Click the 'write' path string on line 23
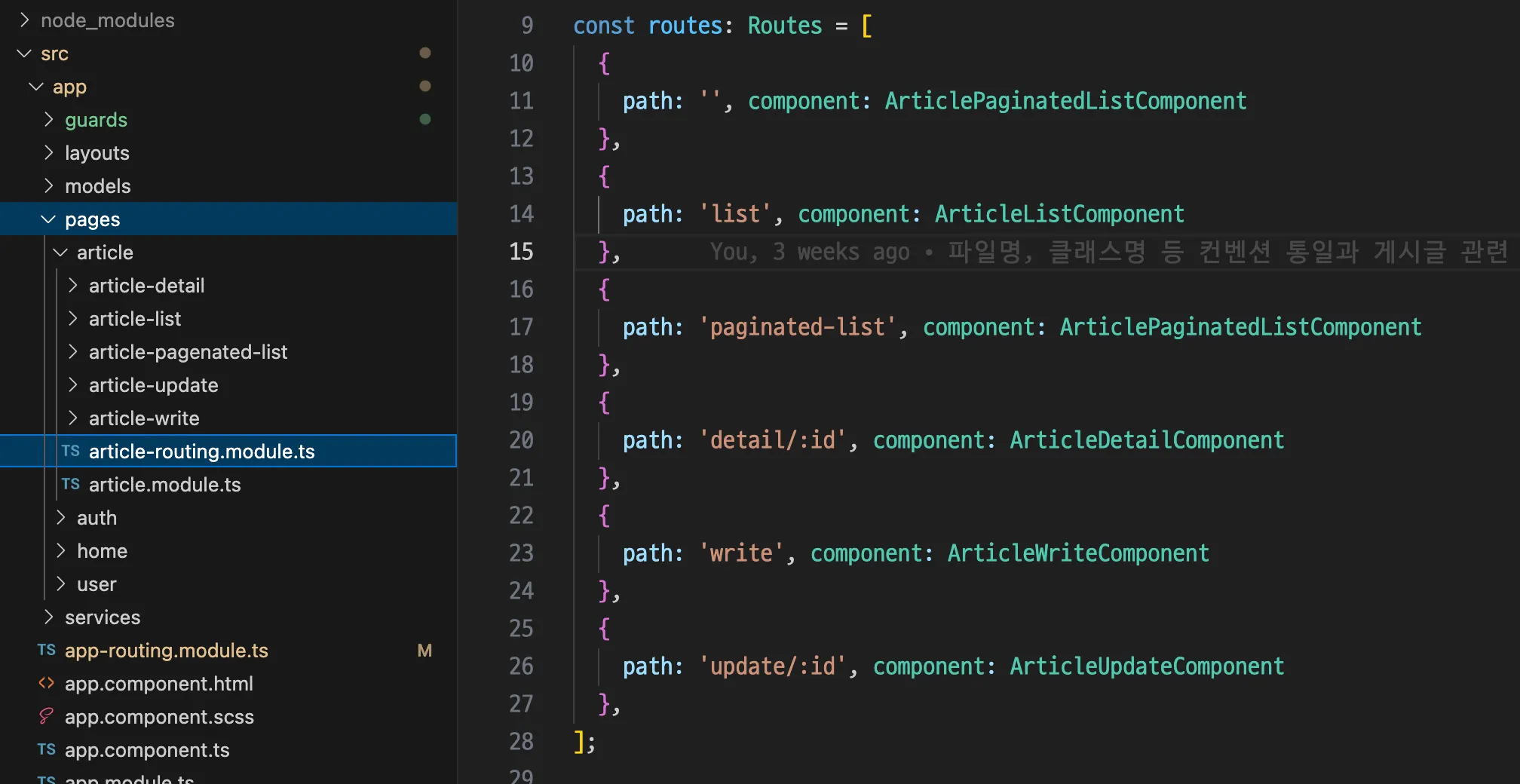1520x784 pixels. coord(741,553)
